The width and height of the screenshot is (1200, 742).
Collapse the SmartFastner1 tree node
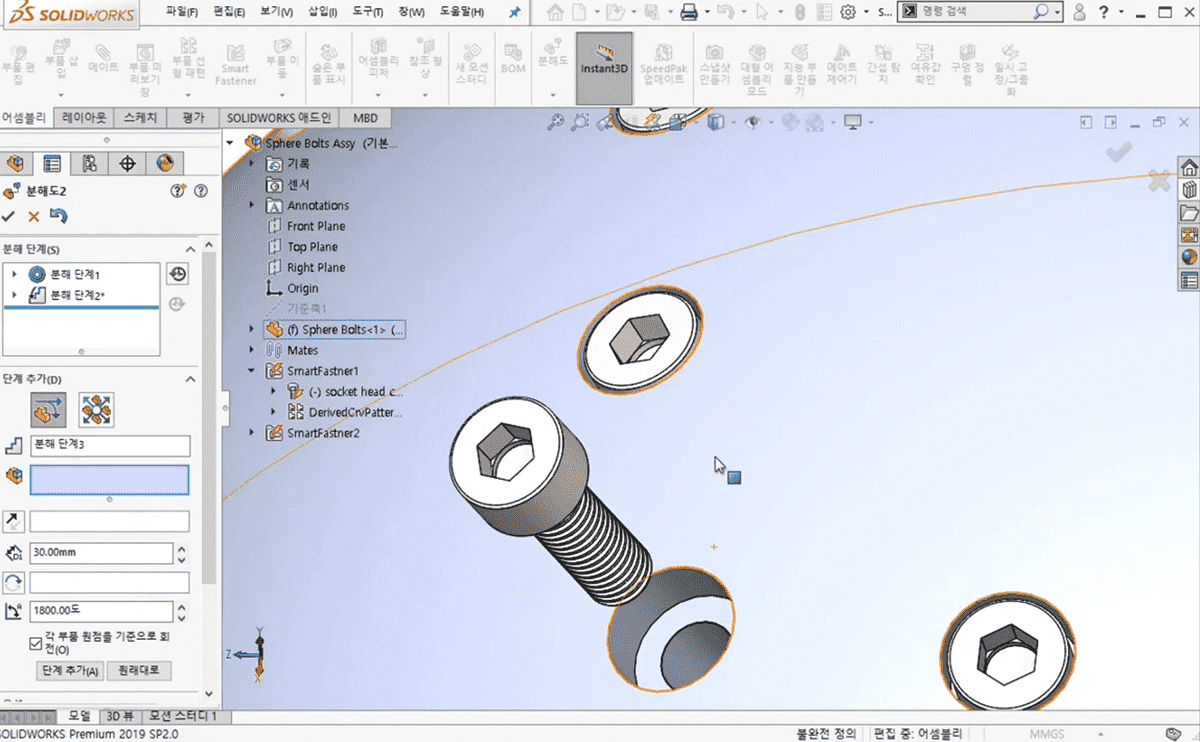point(252,371)
